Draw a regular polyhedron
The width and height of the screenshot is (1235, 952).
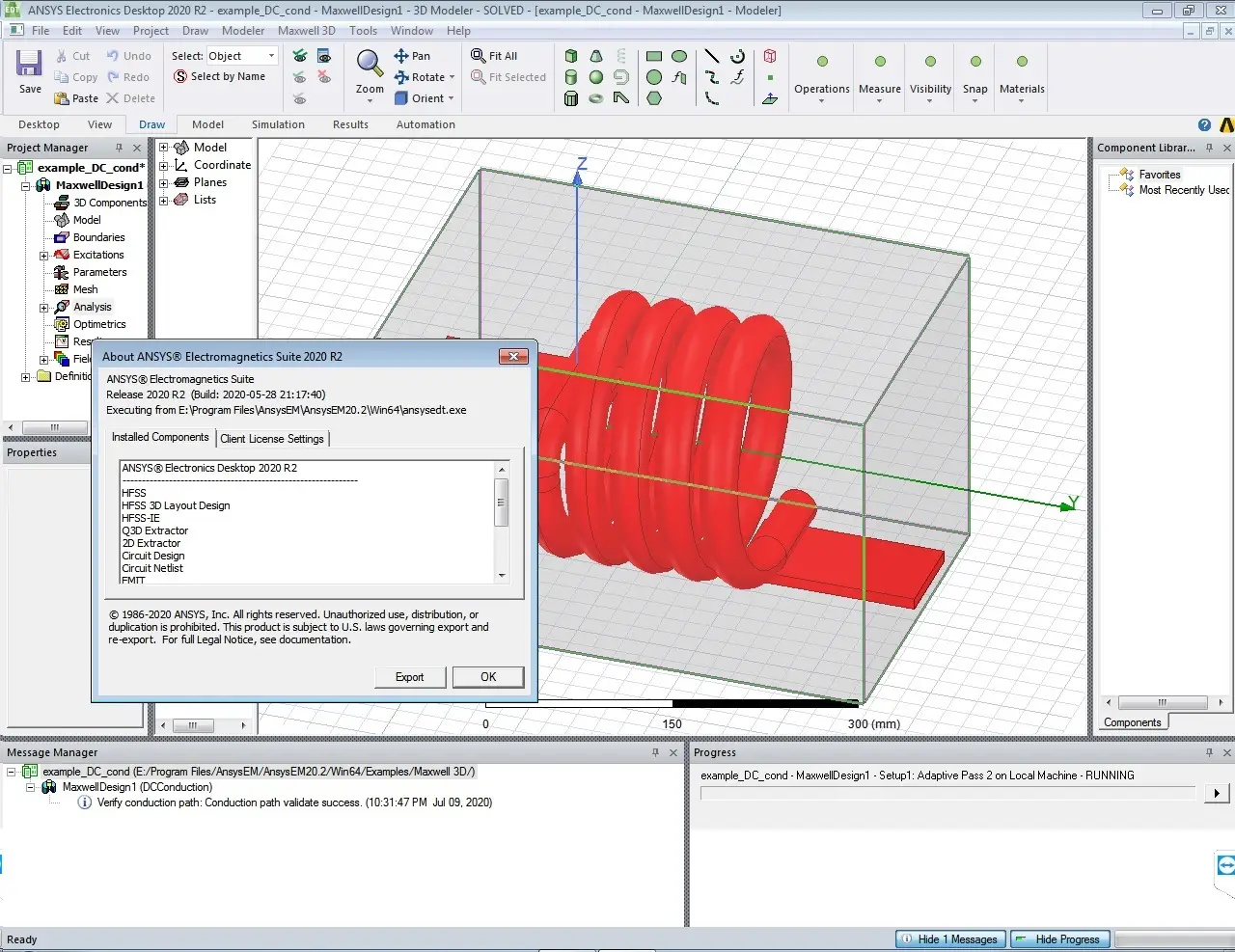(571, 98)
